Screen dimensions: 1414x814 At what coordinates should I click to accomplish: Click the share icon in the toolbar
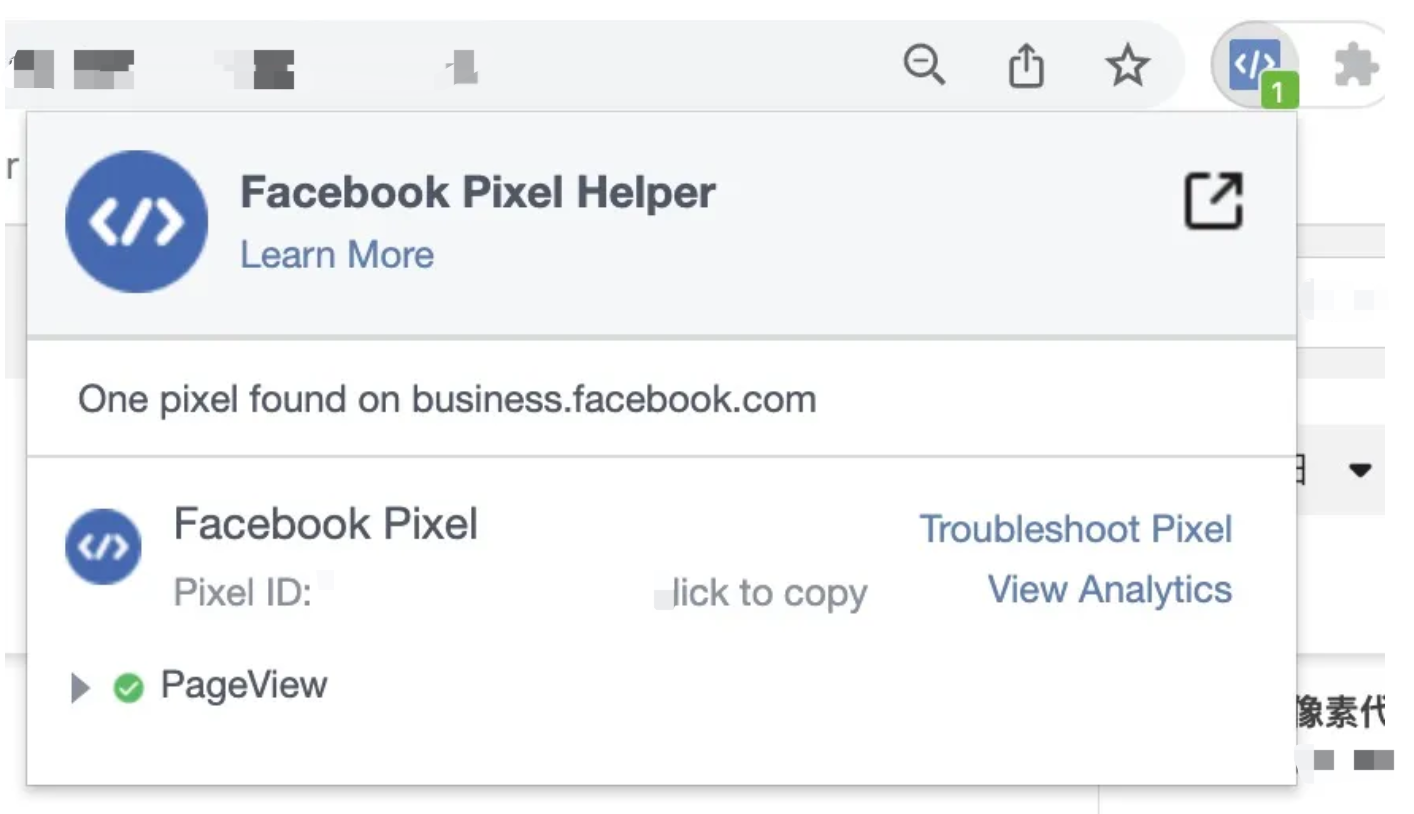point(1026,66)
